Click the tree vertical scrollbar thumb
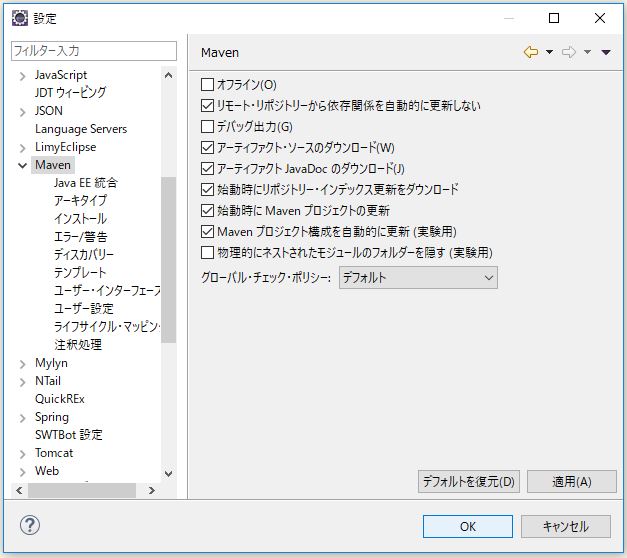 (x=168, y=260)
